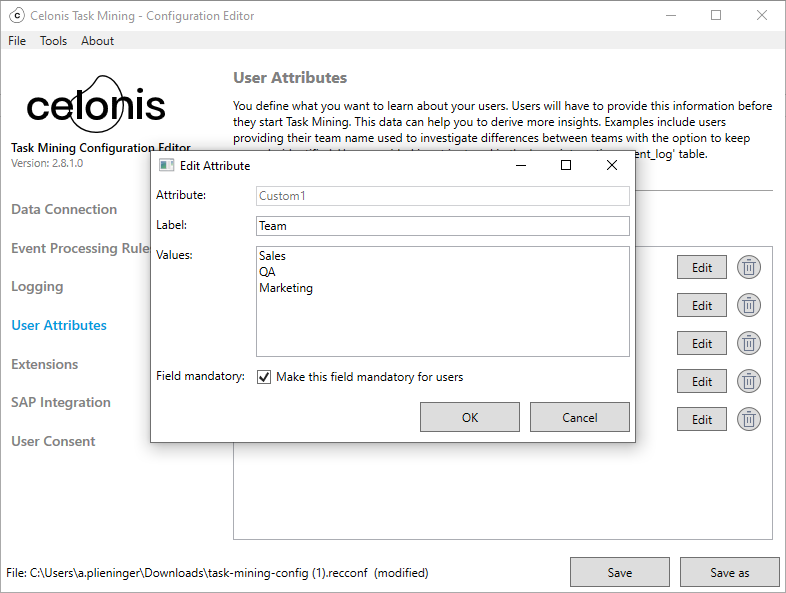Go to Extensions section
The height and width of the screenshot is (593, 786).
tap(45, 364)
